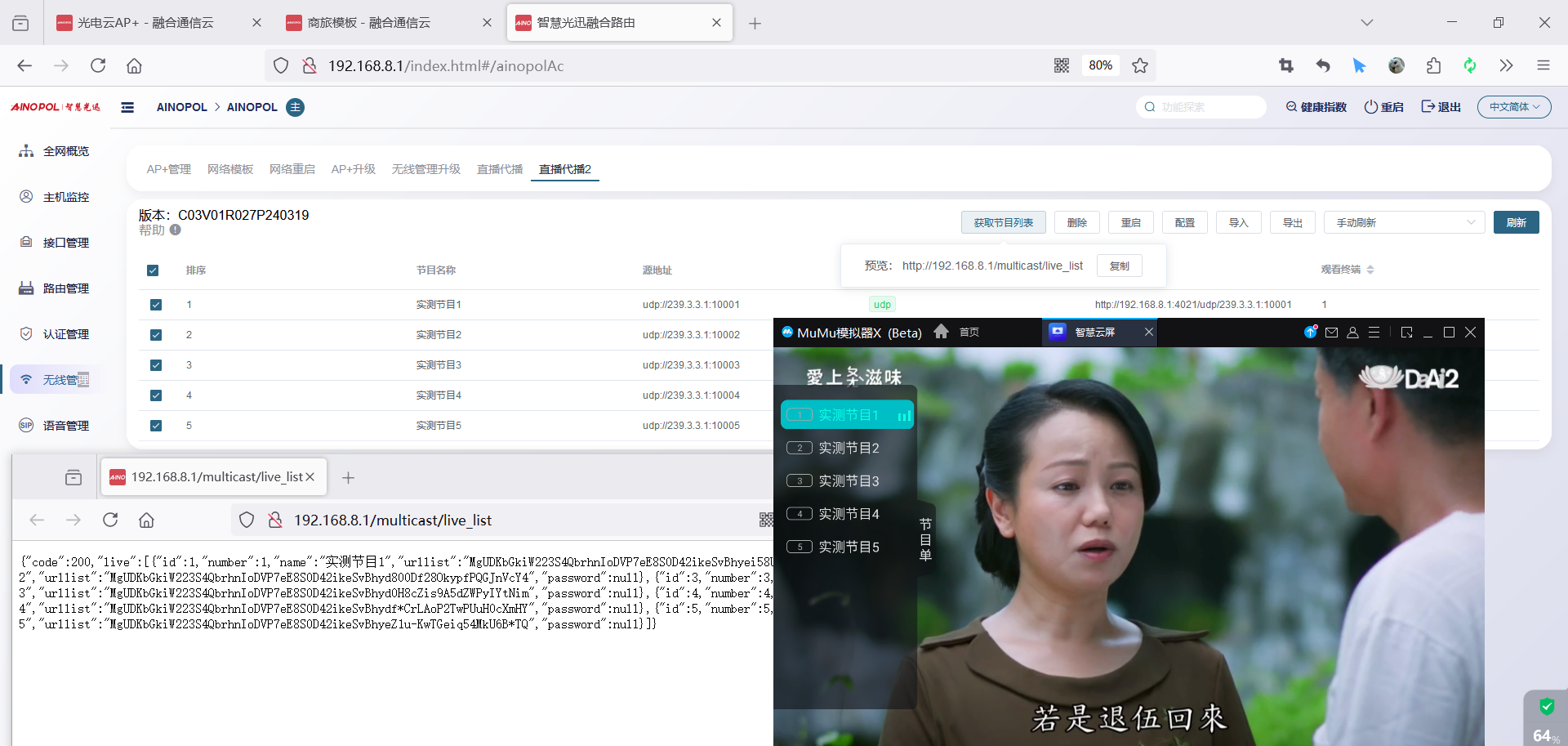Click the blue 刷新 button

coord(1517,222)
